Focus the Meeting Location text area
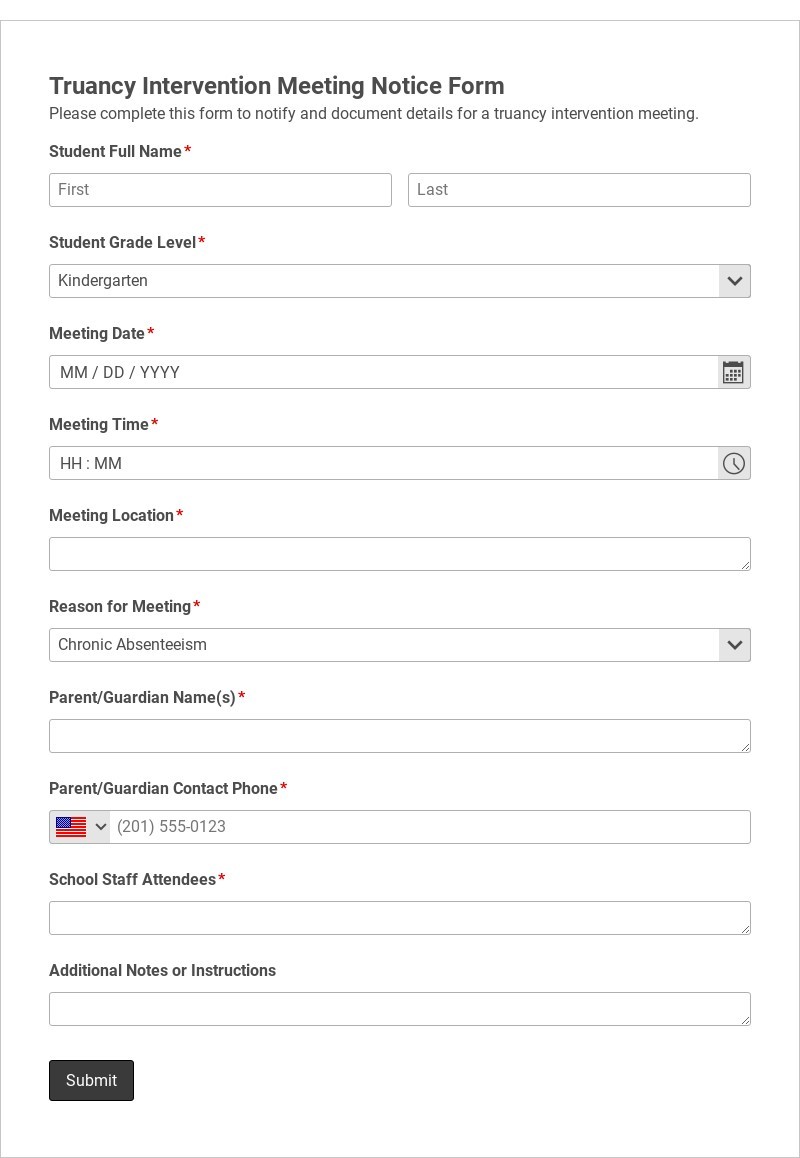800x1158 pixels. (x=400, y=554)
